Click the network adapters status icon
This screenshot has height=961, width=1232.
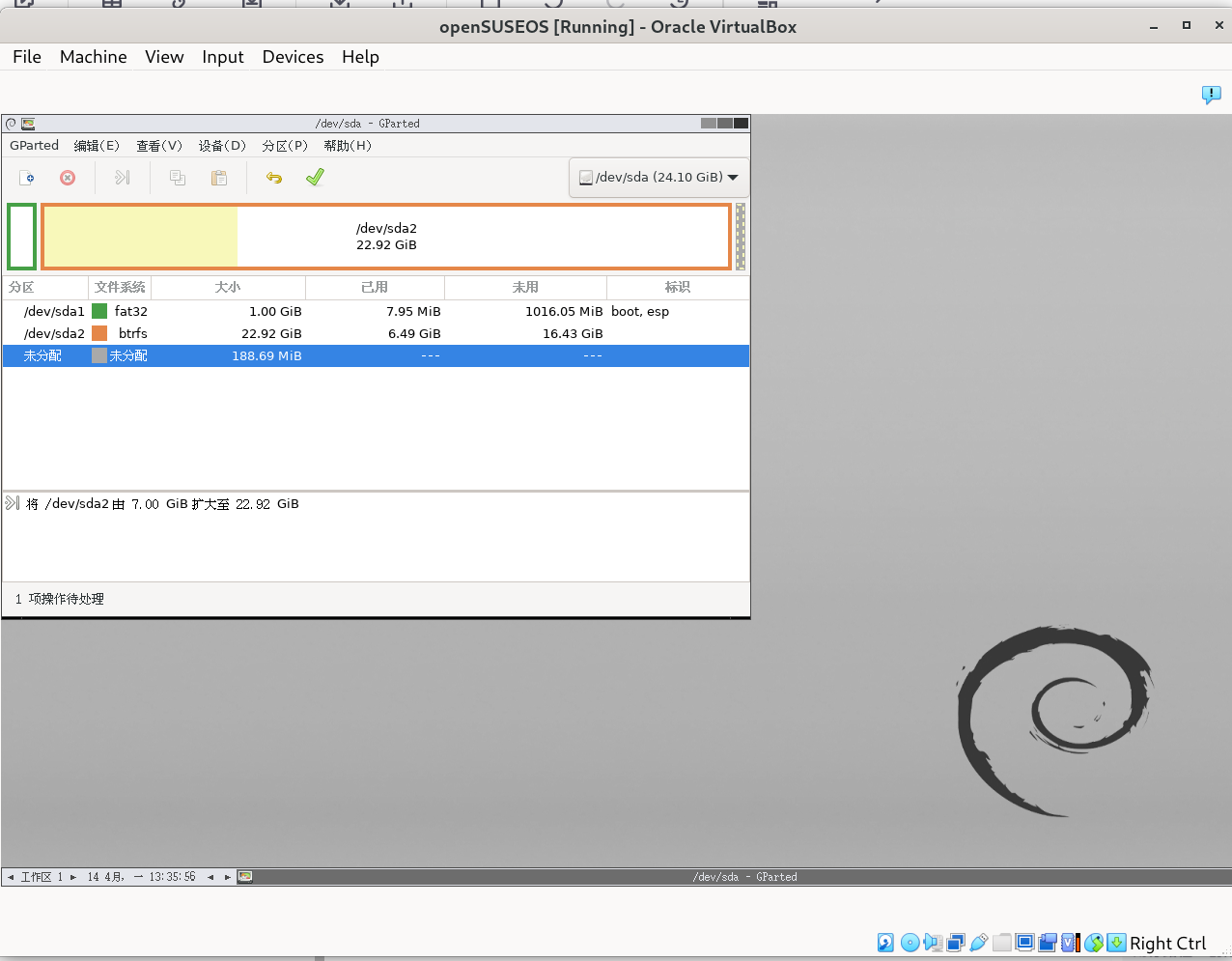point(956,943)
